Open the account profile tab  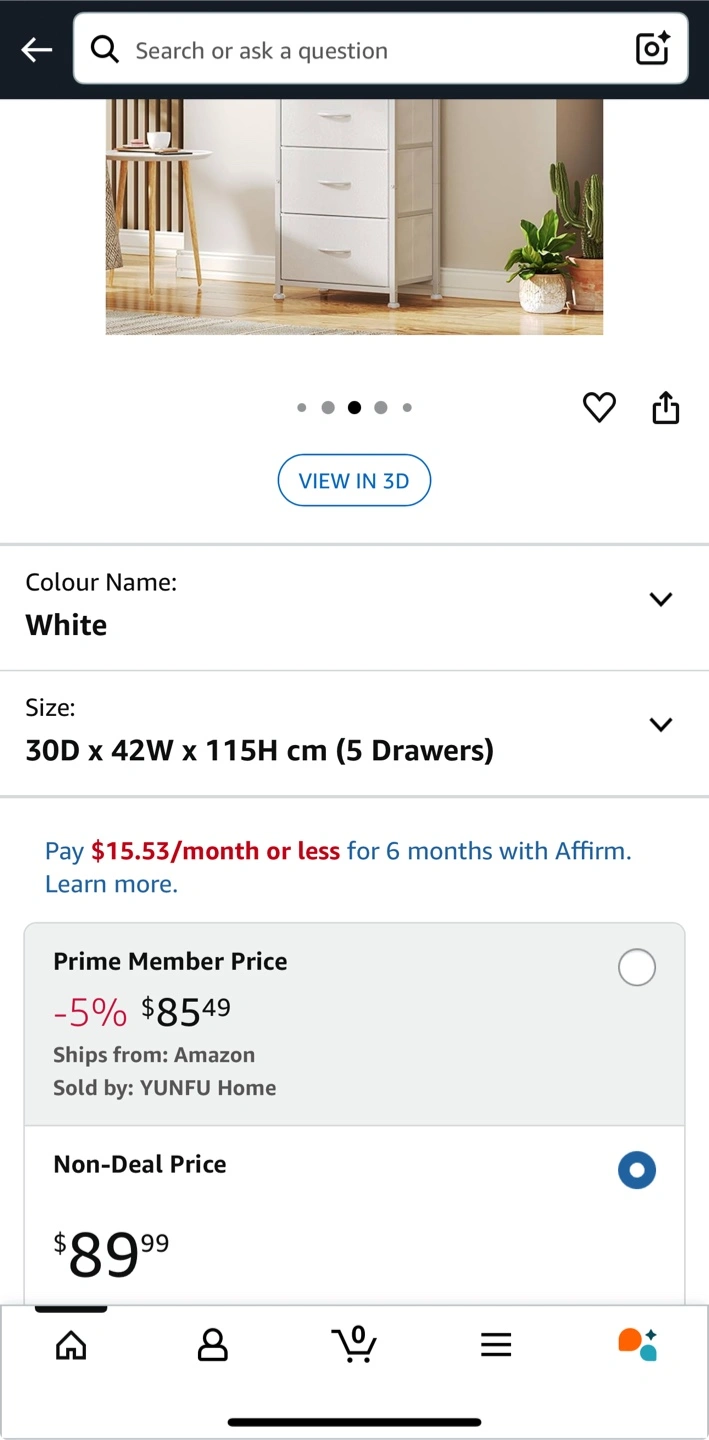click(x=212, y=1345)
